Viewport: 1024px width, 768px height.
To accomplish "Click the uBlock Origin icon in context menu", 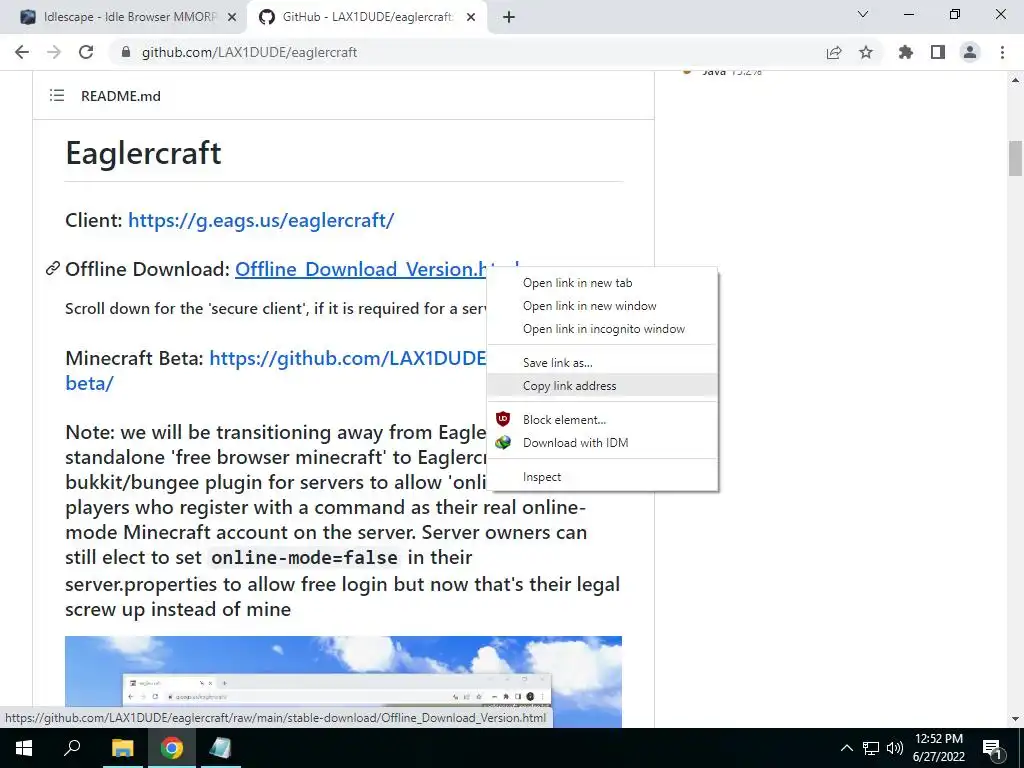I will [502, 419].
